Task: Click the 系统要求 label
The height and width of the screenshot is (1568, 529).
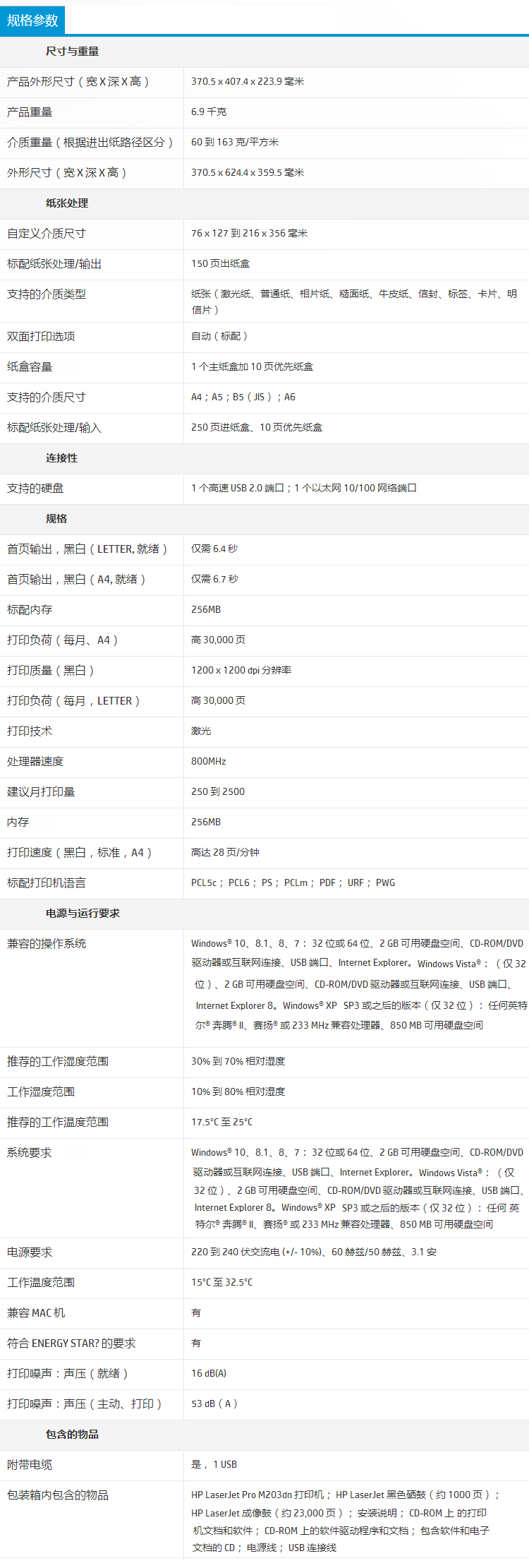Action: (30, 1153)
